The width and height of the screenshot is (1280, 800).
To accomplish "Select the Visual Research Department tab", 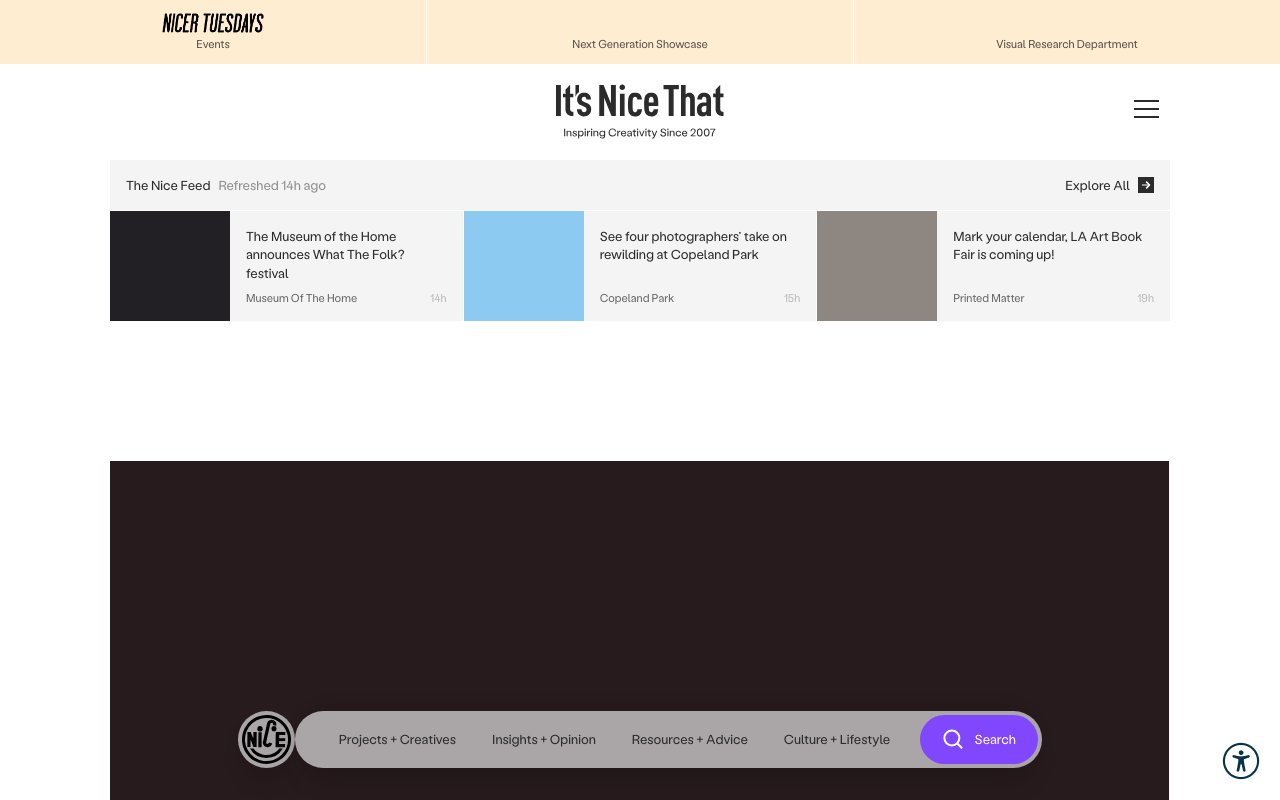I will (x=1067, y=32).
